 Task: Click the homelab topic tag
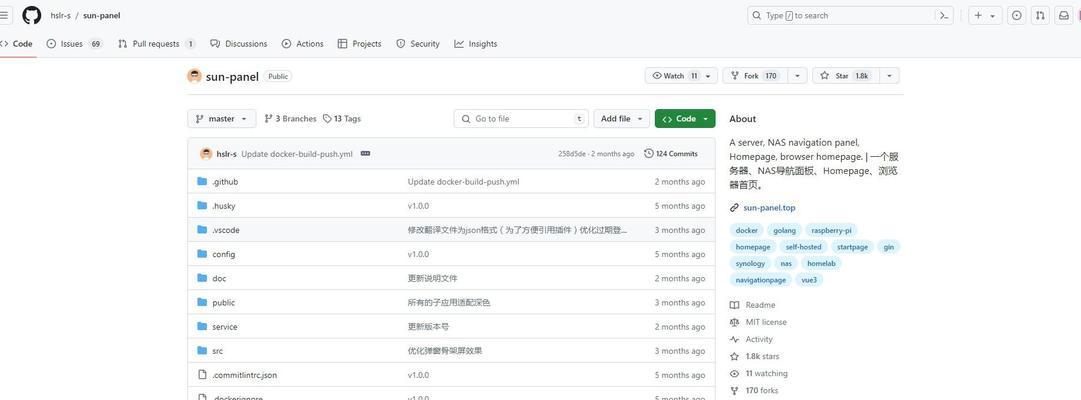click(x=821, y=263)
